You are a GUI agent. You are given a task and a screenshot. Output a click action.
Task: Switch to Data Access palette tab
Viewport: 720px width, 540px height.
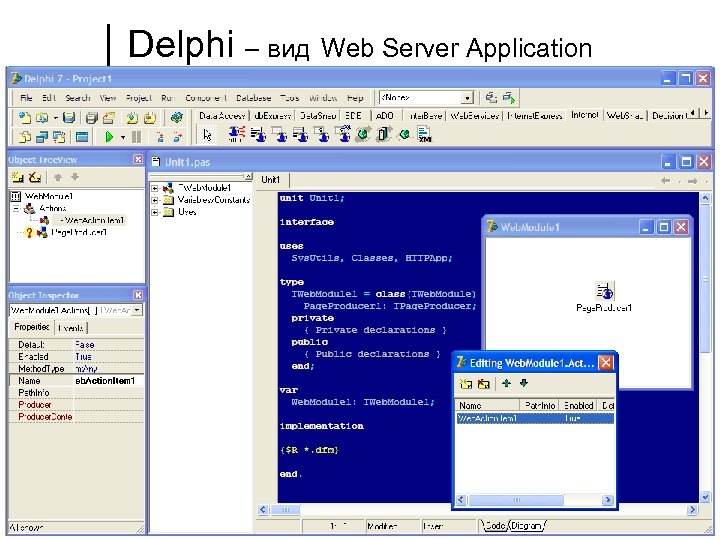[x=222, y=116]
